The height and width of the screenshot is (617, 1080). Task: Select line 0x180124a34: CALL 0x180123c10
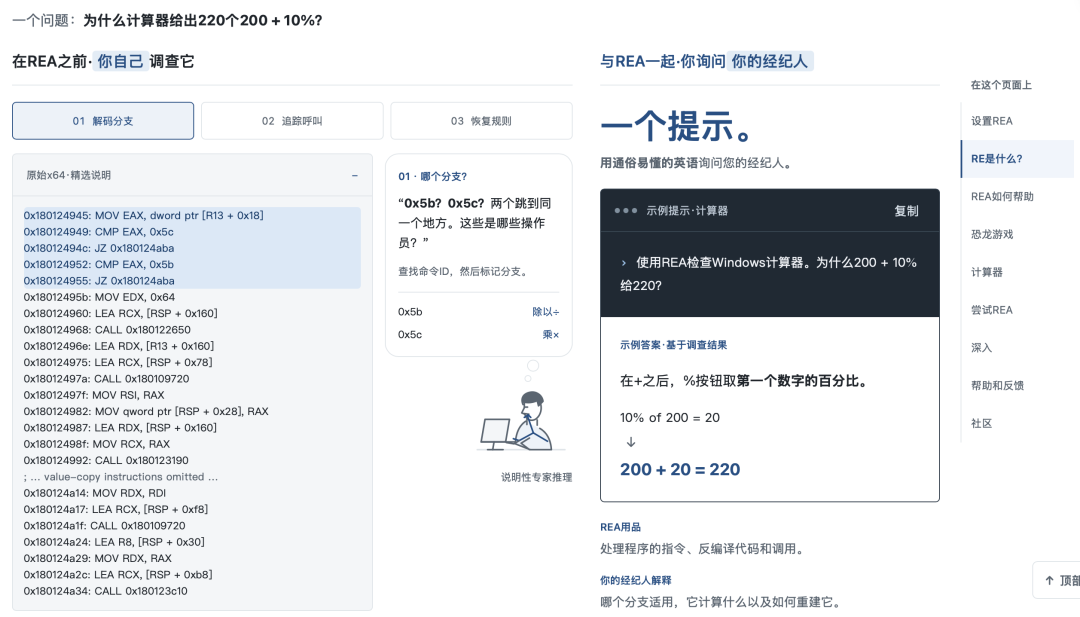(105, 592)
